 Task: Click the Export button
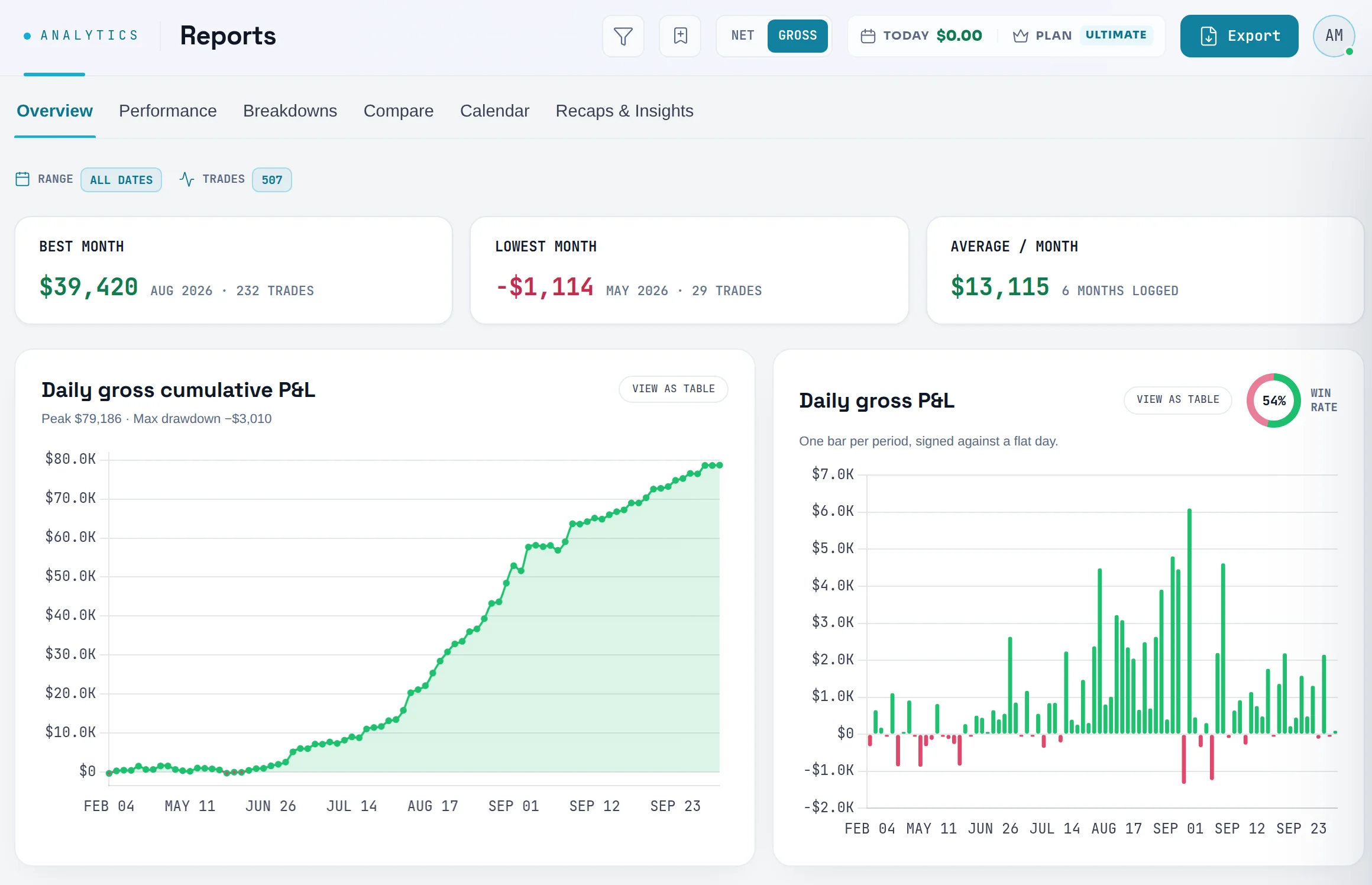click(1239, 36)
